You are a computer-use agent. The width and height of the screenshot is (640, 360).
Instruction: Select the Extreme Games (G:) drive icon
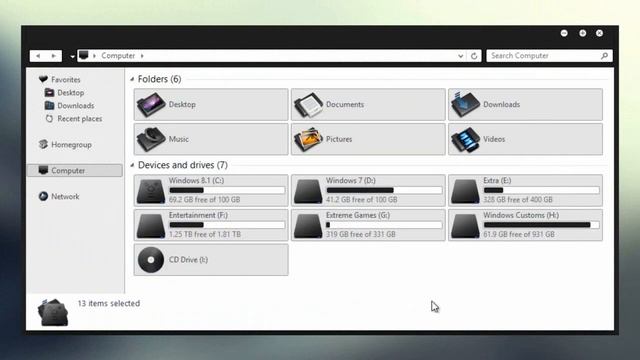click(308, 225)
